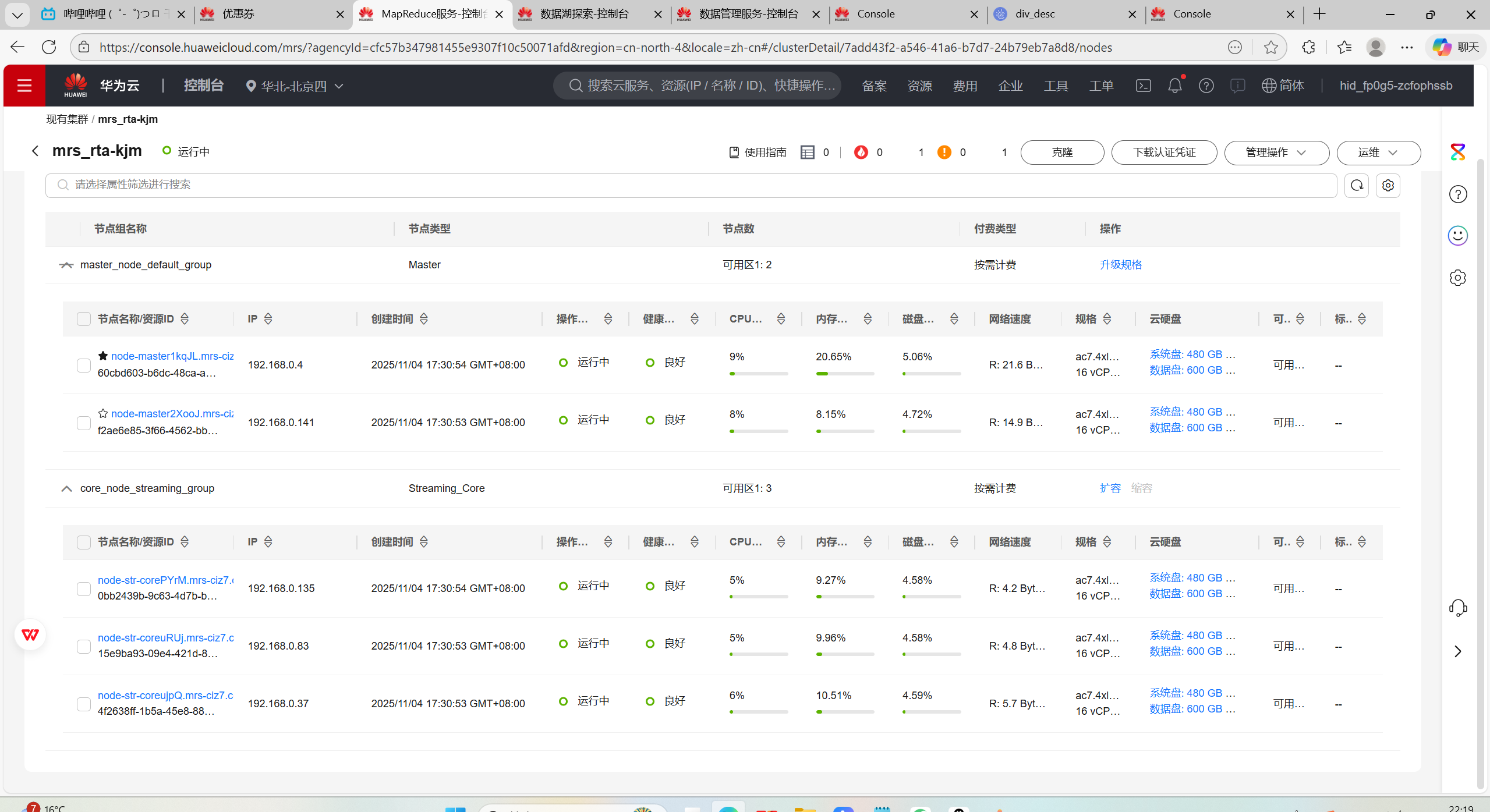Screen dimensions: 1490x812
Task: Open table column settings gear
Action: click(1388, 185)
